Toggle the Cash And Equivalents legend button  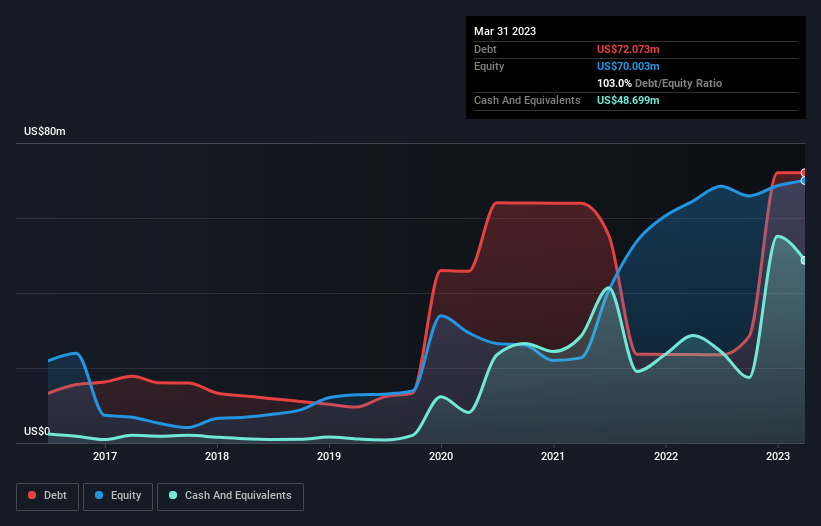pyautogui.click(x=230, y=496)
